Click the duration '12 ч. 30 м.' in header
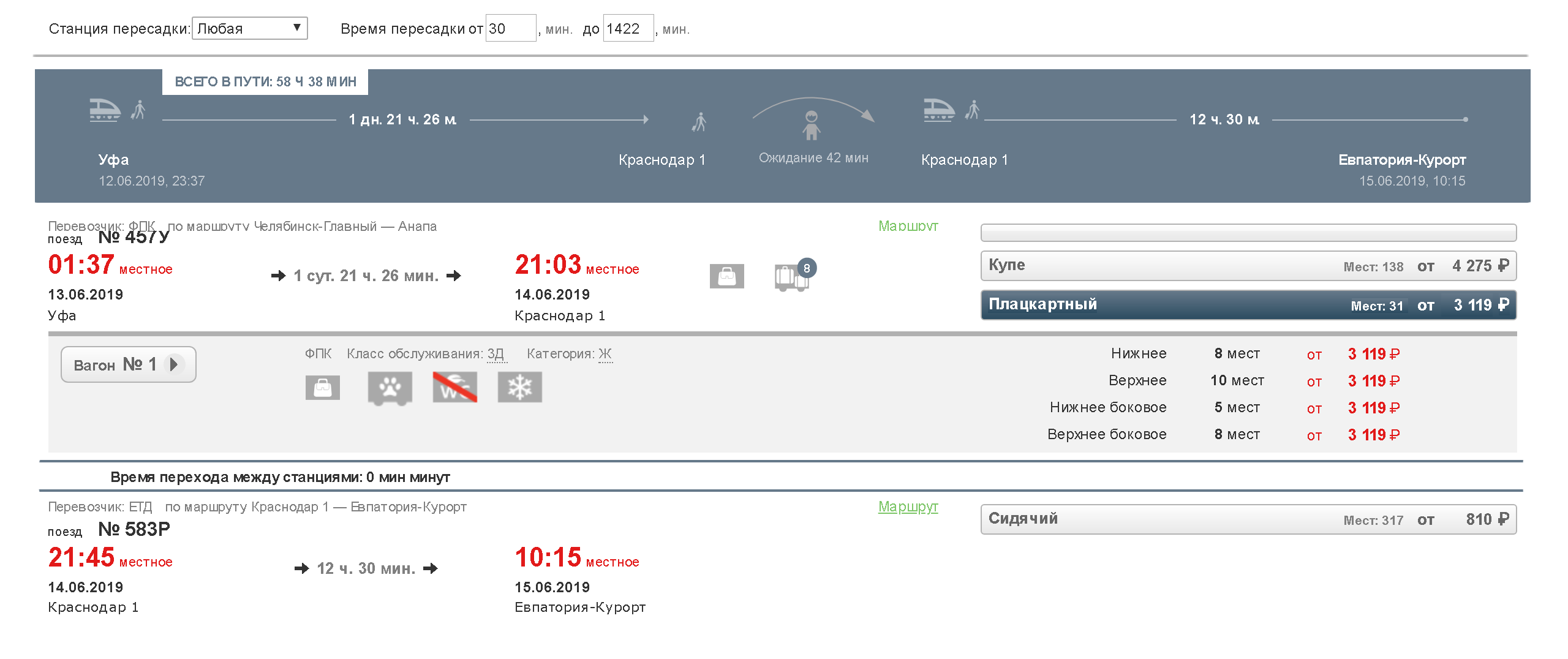Viewport: 1568px width, 659px height. click(x=1224, y=119)
